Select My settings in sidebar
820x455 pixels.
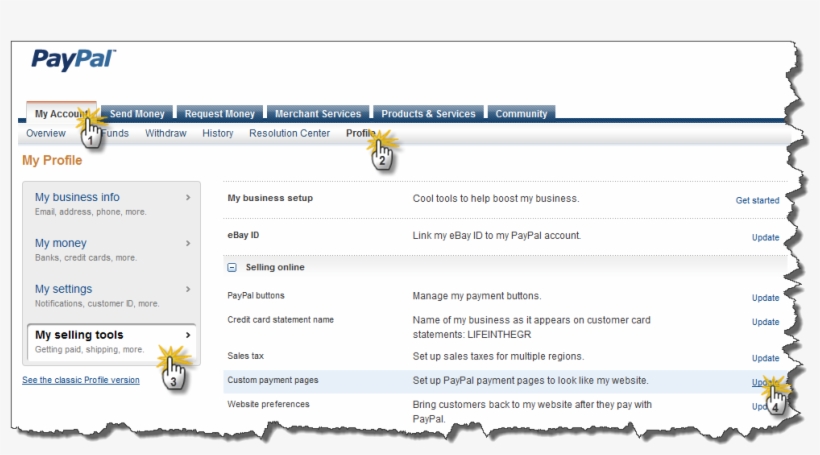point(63,289)
